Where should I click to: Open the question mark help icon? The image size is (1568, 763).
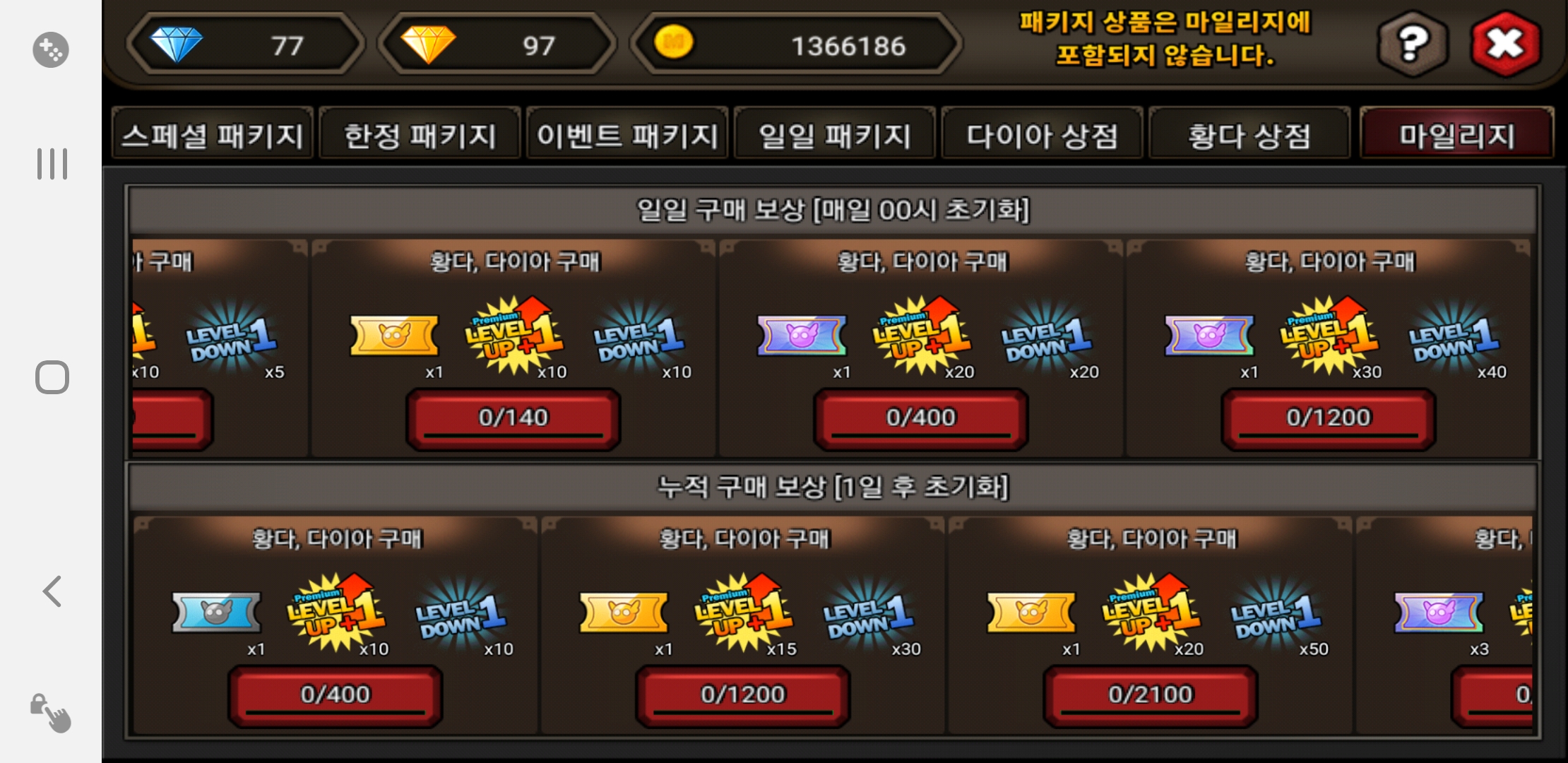1413,44
